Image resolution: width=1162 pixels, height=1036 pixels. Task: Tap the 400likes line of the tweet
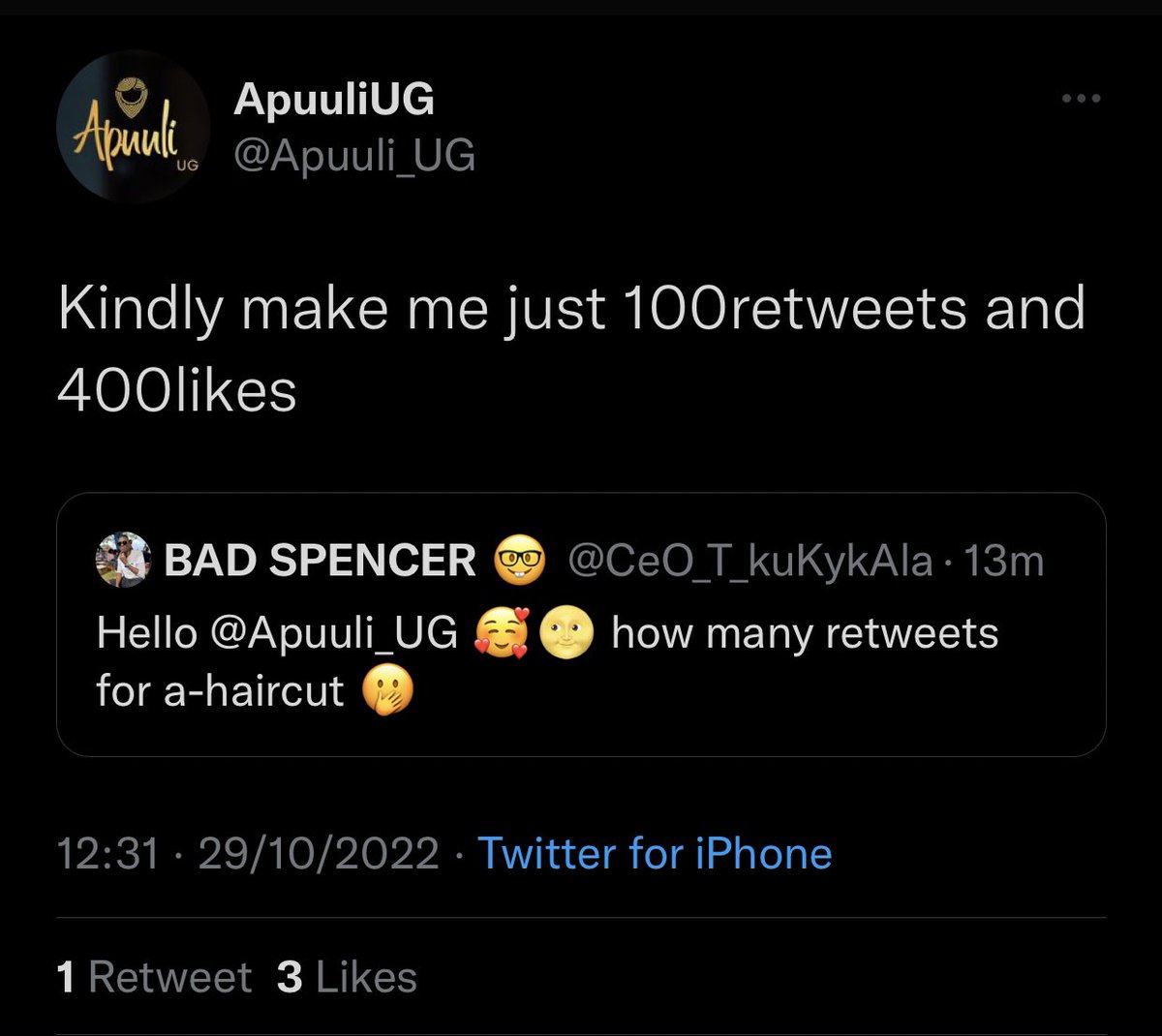tap(177, 390)
